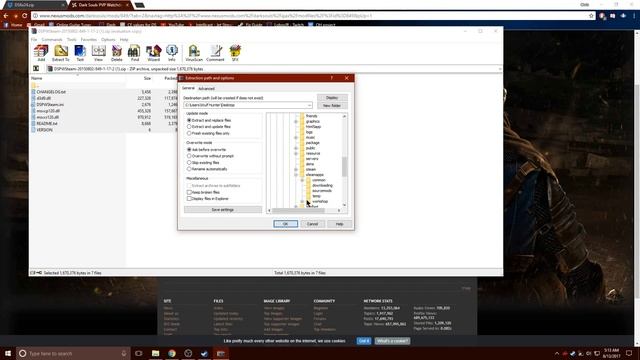The image size is (640, 360).
Task: Click the folder tree horizontal scrollbar thumb
Action: (x=298, y=211)
